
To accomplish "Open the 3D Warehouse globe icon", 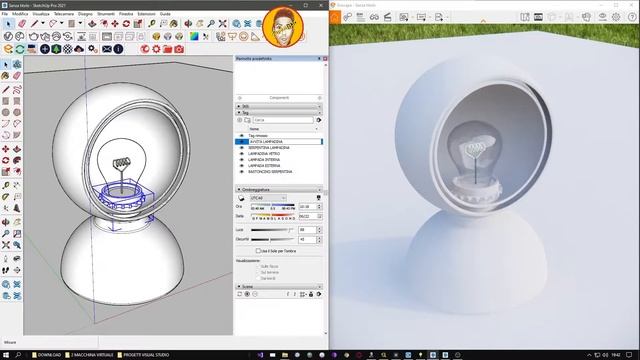I will pyautogui.click(x=236, y=24).
